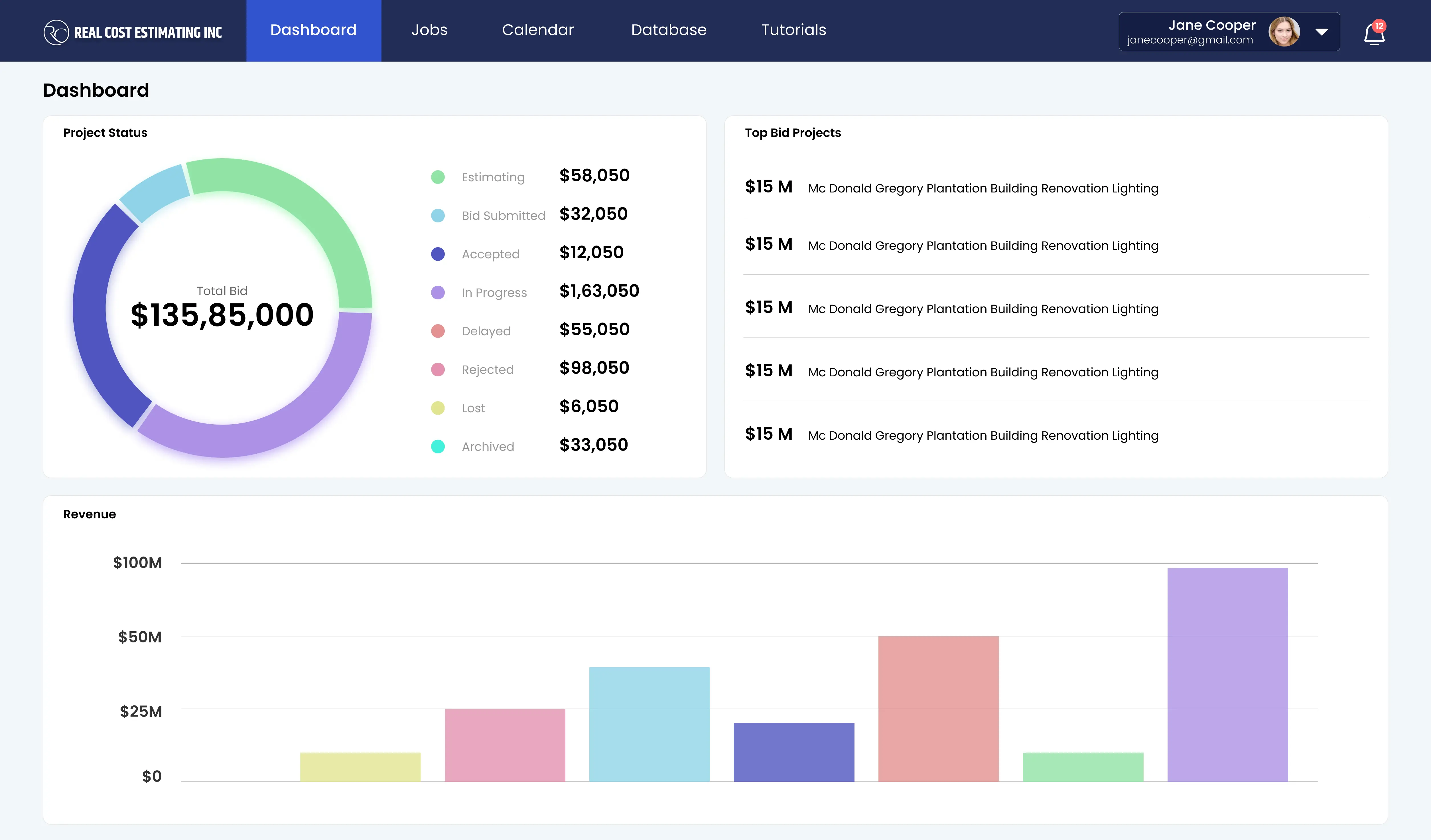Toggle the Delayed status in the chart legend
The height and width of the screenshot is (840, 1431).
[437, 331]
